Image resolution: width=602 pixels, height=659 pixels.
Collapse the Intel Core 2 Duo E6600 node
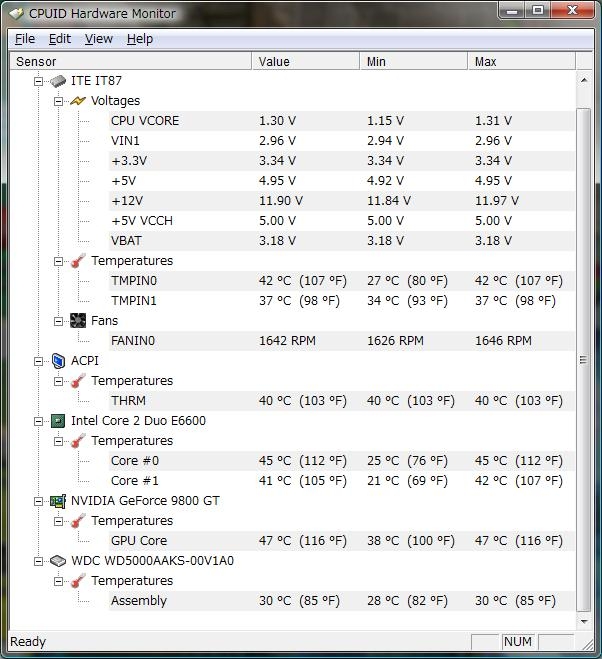click(x=38, y=421)
